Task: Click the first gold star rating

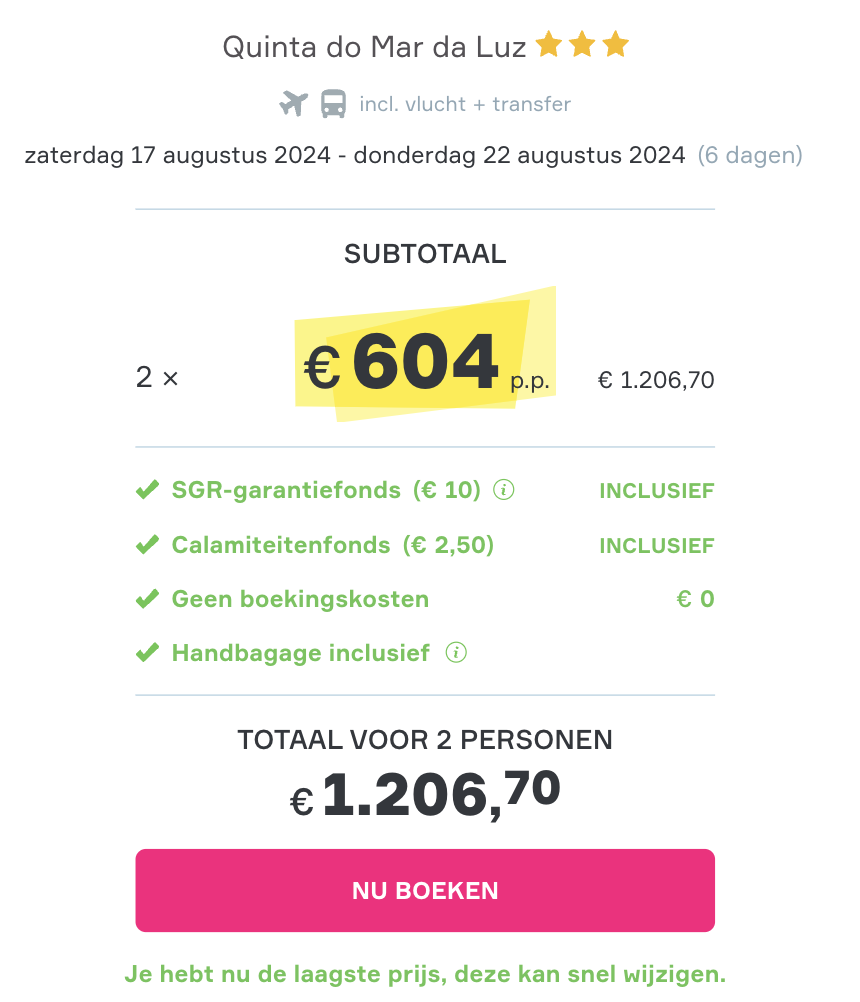Action: click(549, 45)
